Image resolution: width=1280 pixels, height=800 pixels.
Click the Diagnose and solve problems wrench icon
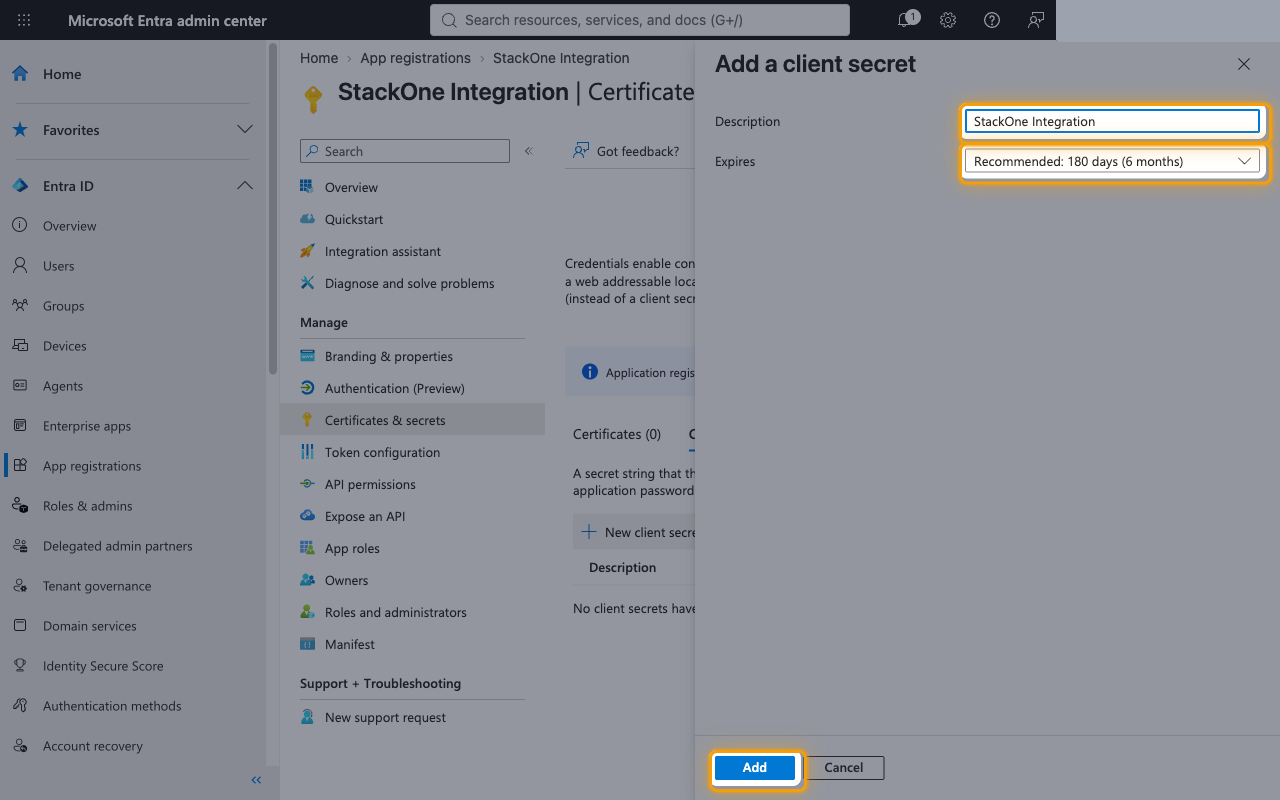click(x=308, y=283)
